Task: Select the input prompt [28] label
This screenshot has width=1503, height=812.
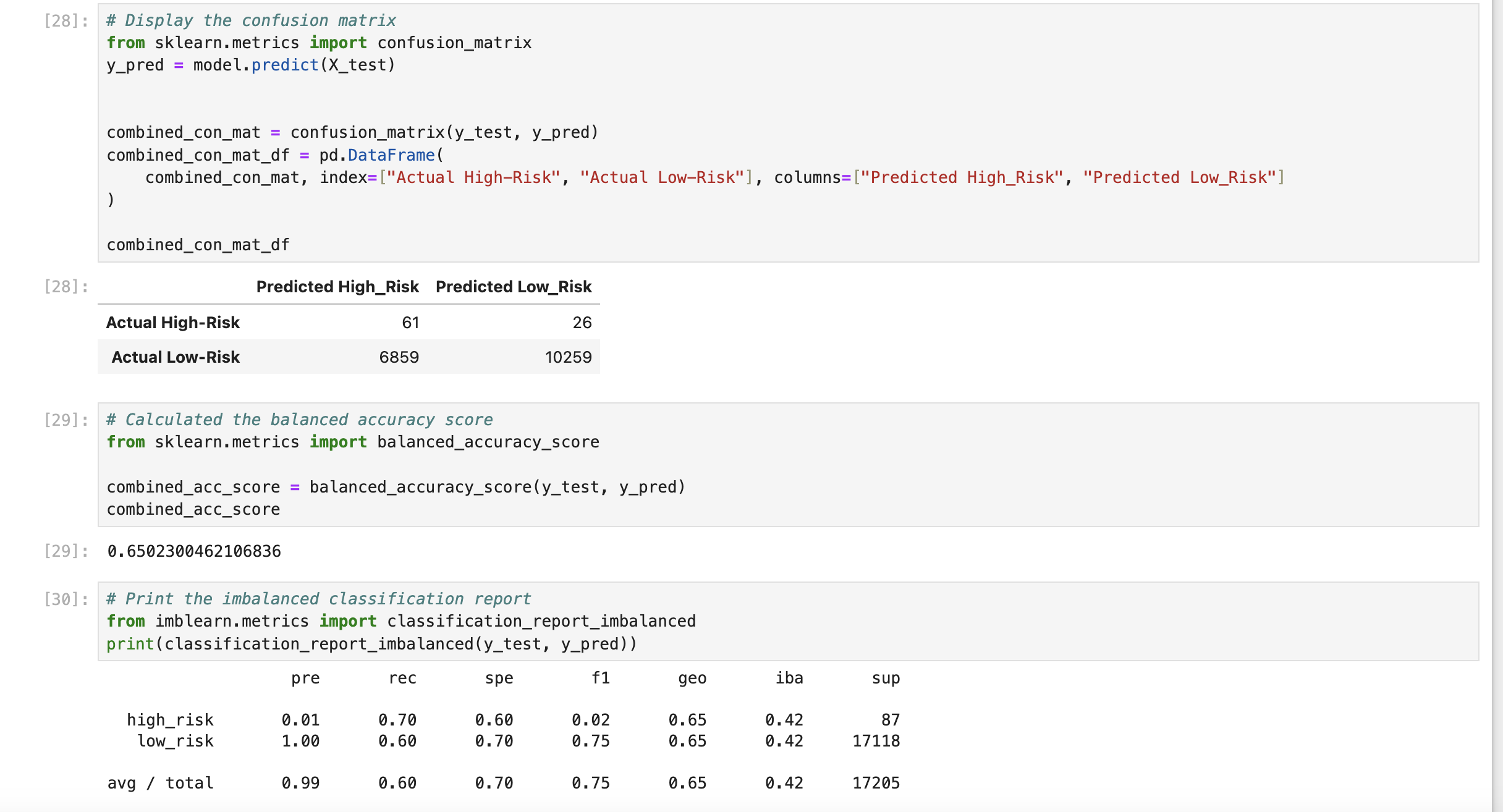Action: 66,21
